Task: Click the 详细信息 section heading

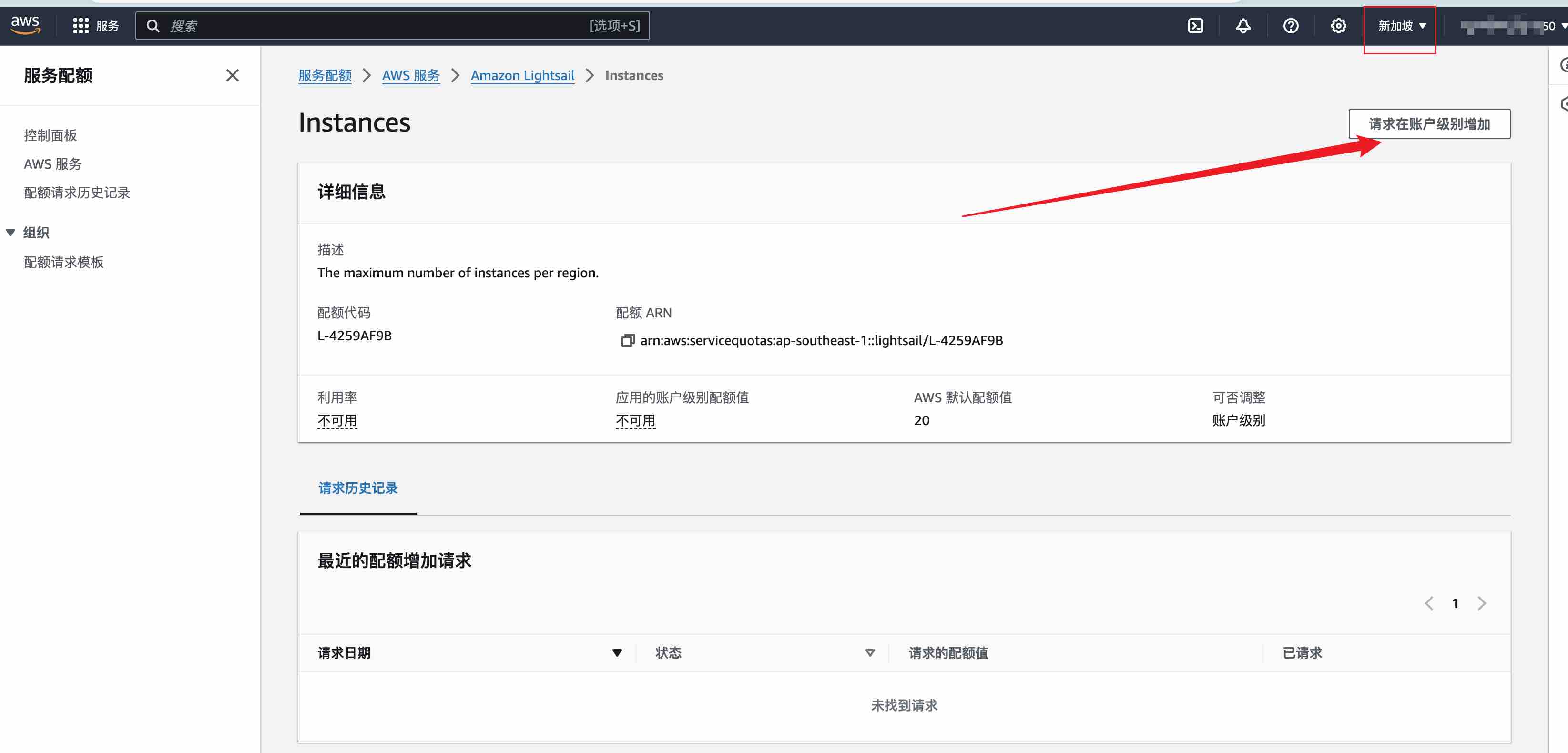Action: 351,192
